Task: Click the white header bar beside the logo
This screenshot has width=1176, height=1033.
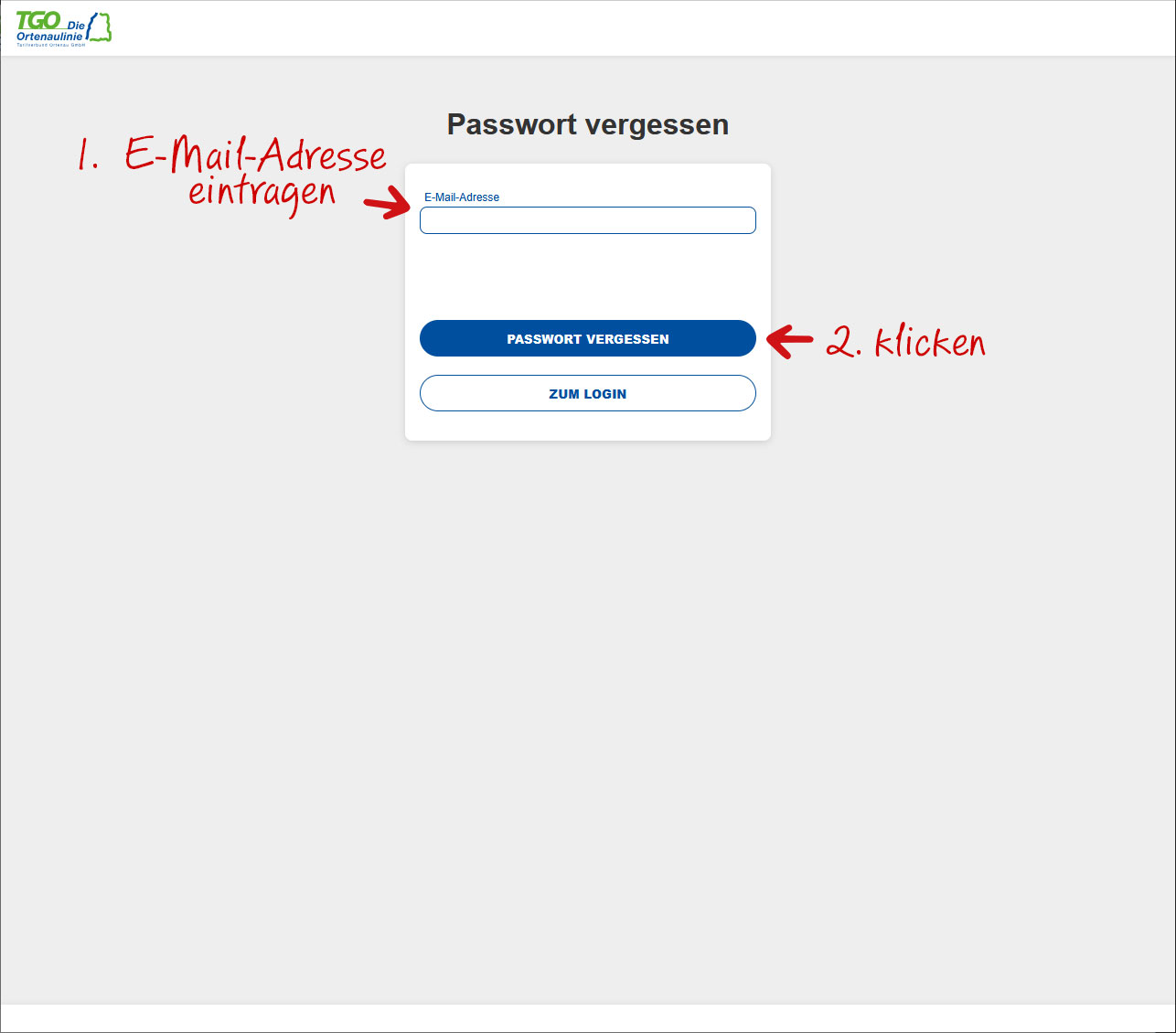Action: coord(640,28)
